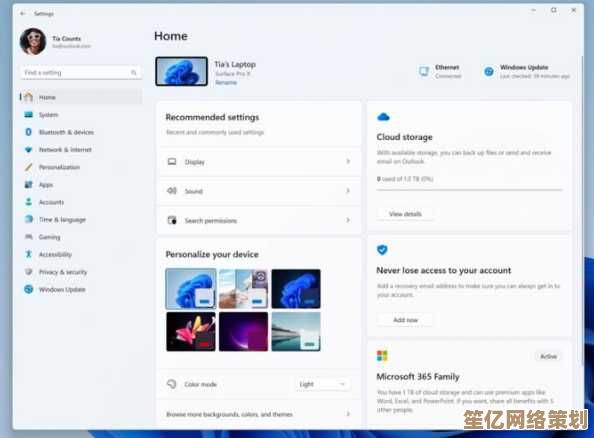Click the Privacy & security shield icon
The image size is (594, 438).
(x=28, y=272)
